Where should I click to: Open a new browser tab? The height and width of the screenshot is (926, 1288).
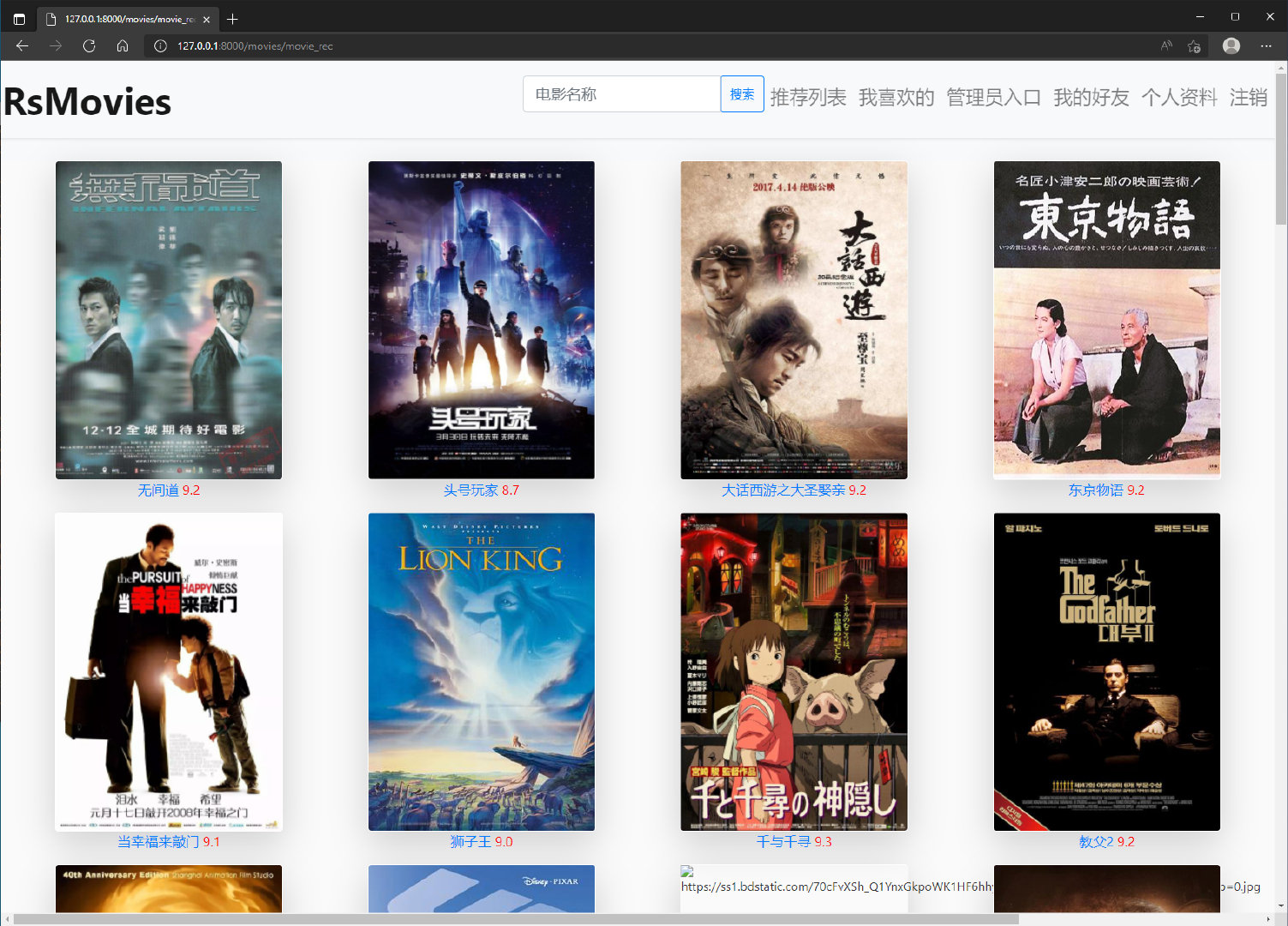click(232, 19)
